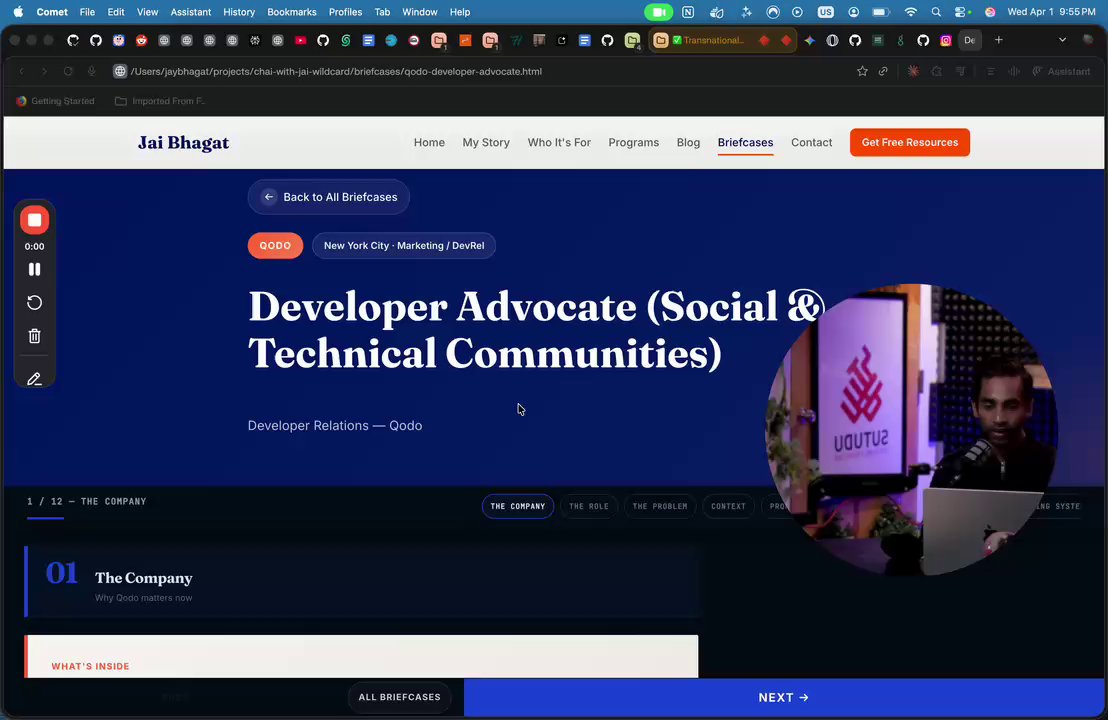Open the US input source menu
The height and width of the screenshot is (720, 1108).
pos(825,12)
